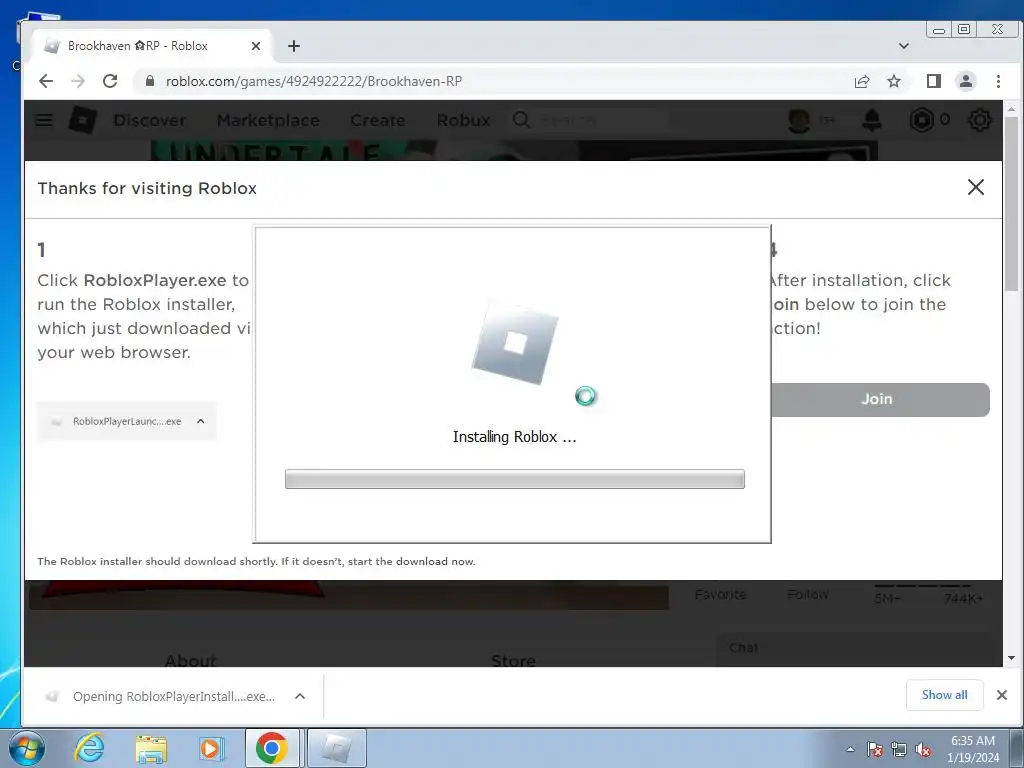The width and height of the screenshot is (1024, 768).
Task: Open the Roblox hamburger navigation menu
Action: [44, 120]
